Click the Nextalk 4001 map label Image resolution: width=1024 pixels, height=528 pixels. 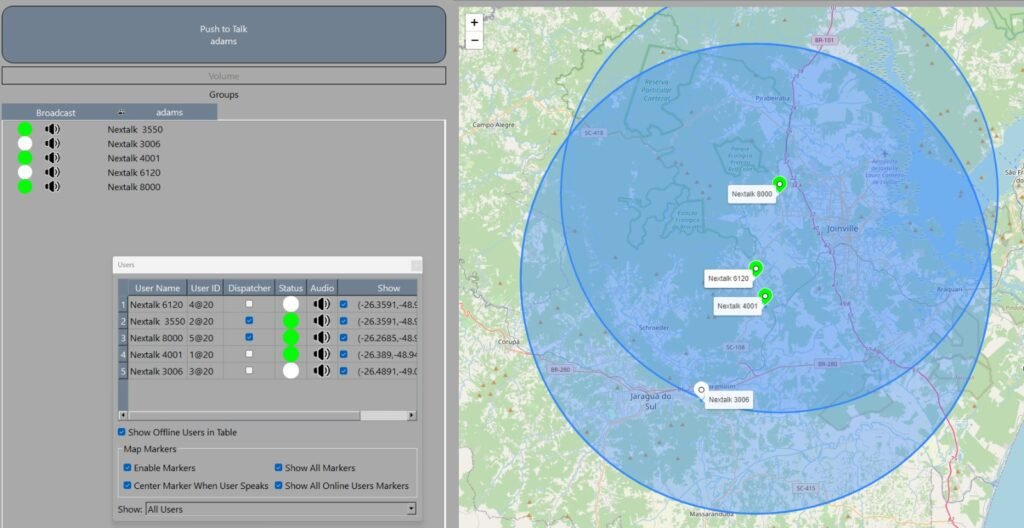(x=737, y=306)
